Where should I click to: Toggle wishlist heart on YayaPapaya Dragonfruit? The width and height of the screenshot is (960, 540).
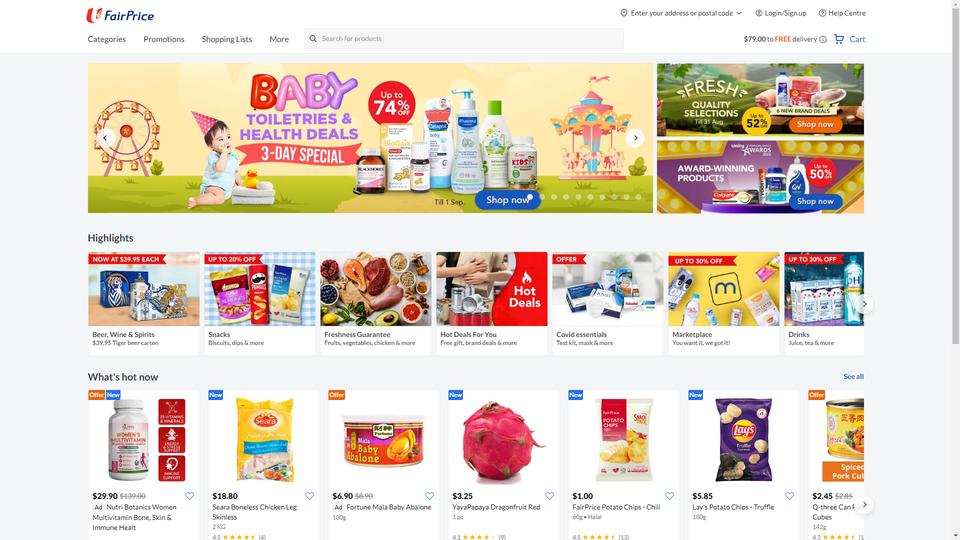pos(549,496)
